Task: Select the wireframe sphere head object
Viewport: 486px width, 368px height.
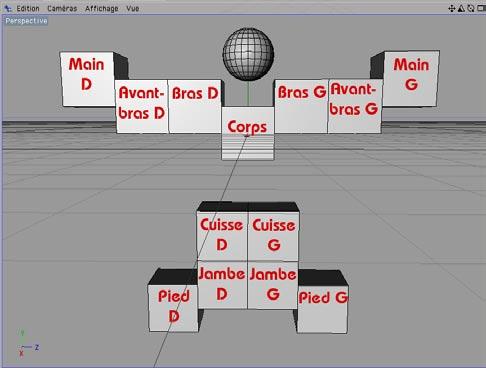Action: [x=248, y=54]
